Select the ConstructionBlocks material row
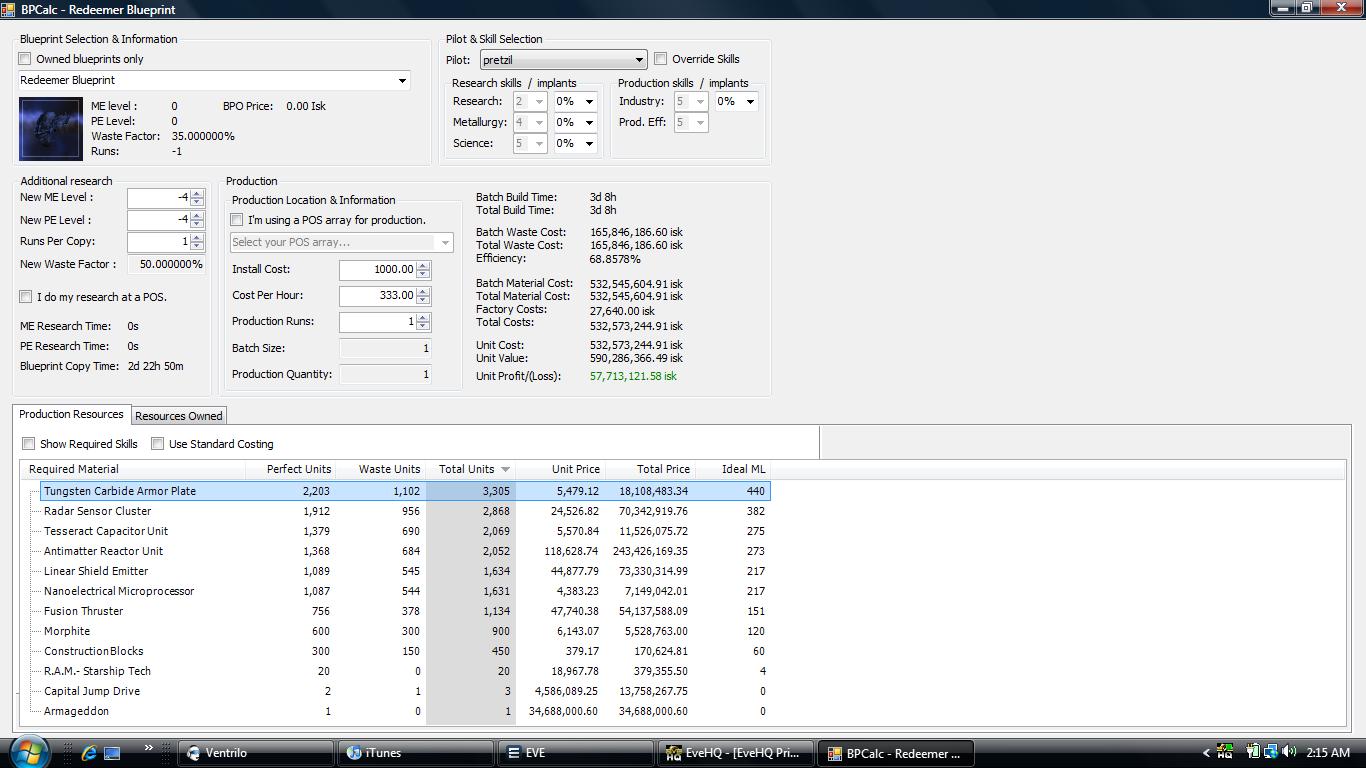The image size is (1366, 768). tap(405, 651)
